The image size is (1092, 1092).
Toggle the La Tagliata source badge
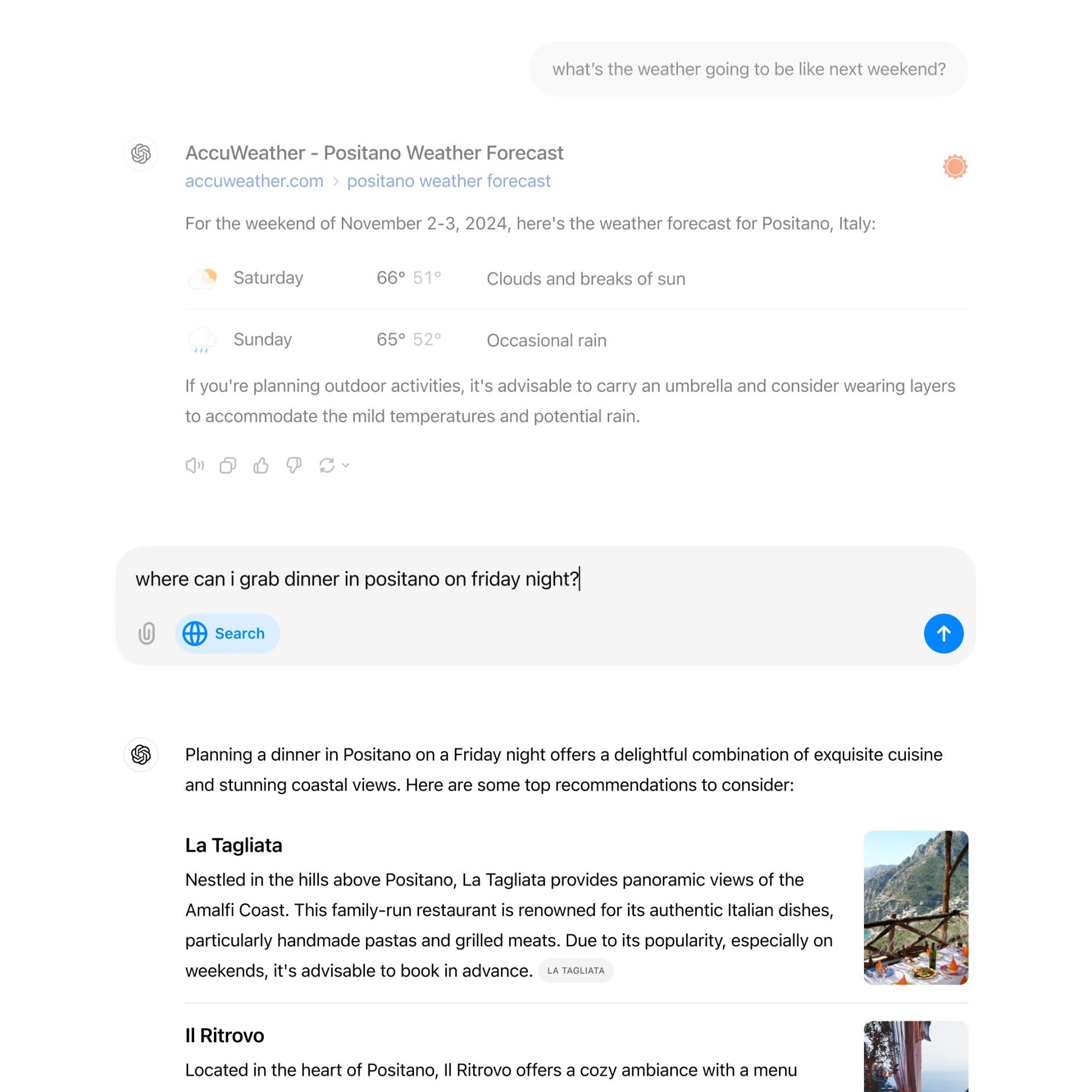click(x=576, y=970)
